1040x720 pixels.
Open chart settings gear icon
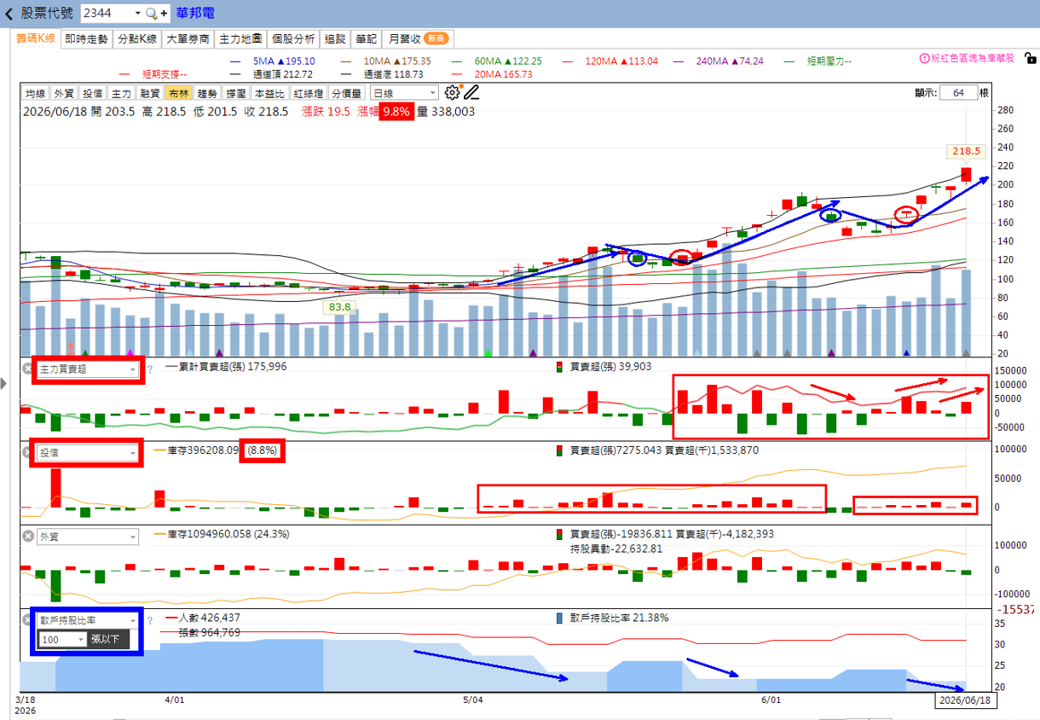452,93
